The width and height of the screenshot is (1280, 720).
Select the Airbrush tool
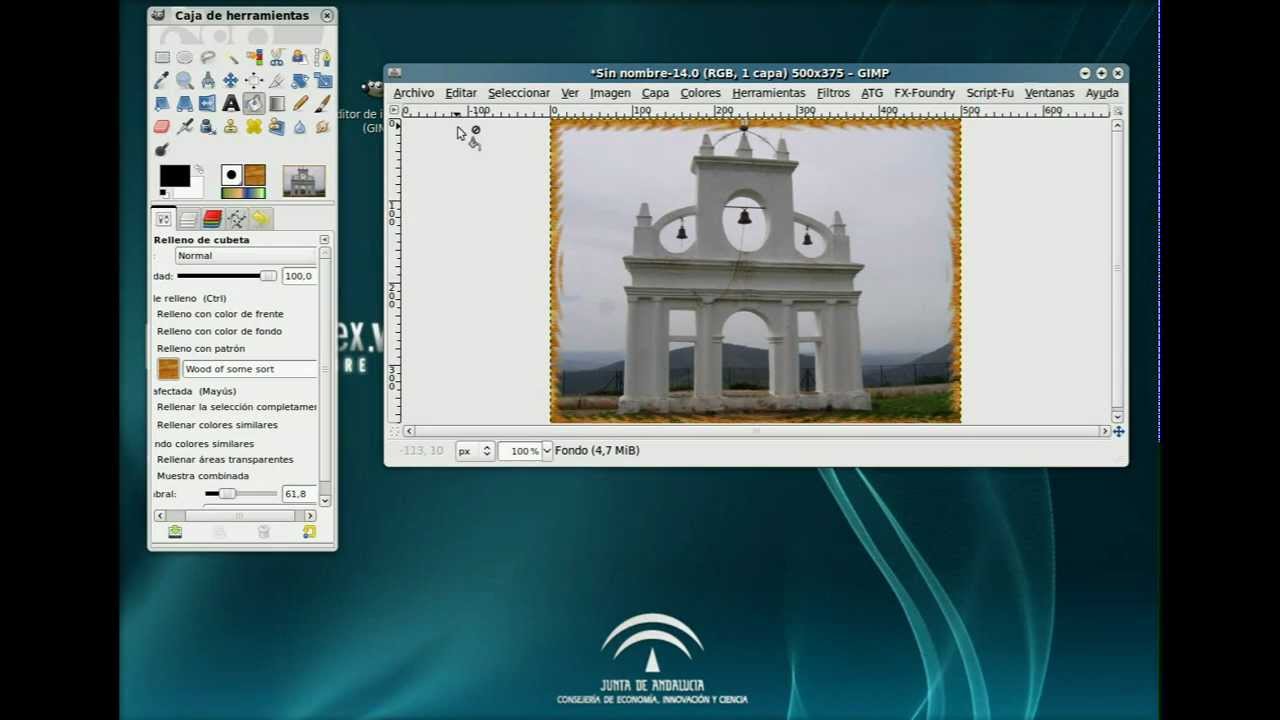tap(185, 127)
